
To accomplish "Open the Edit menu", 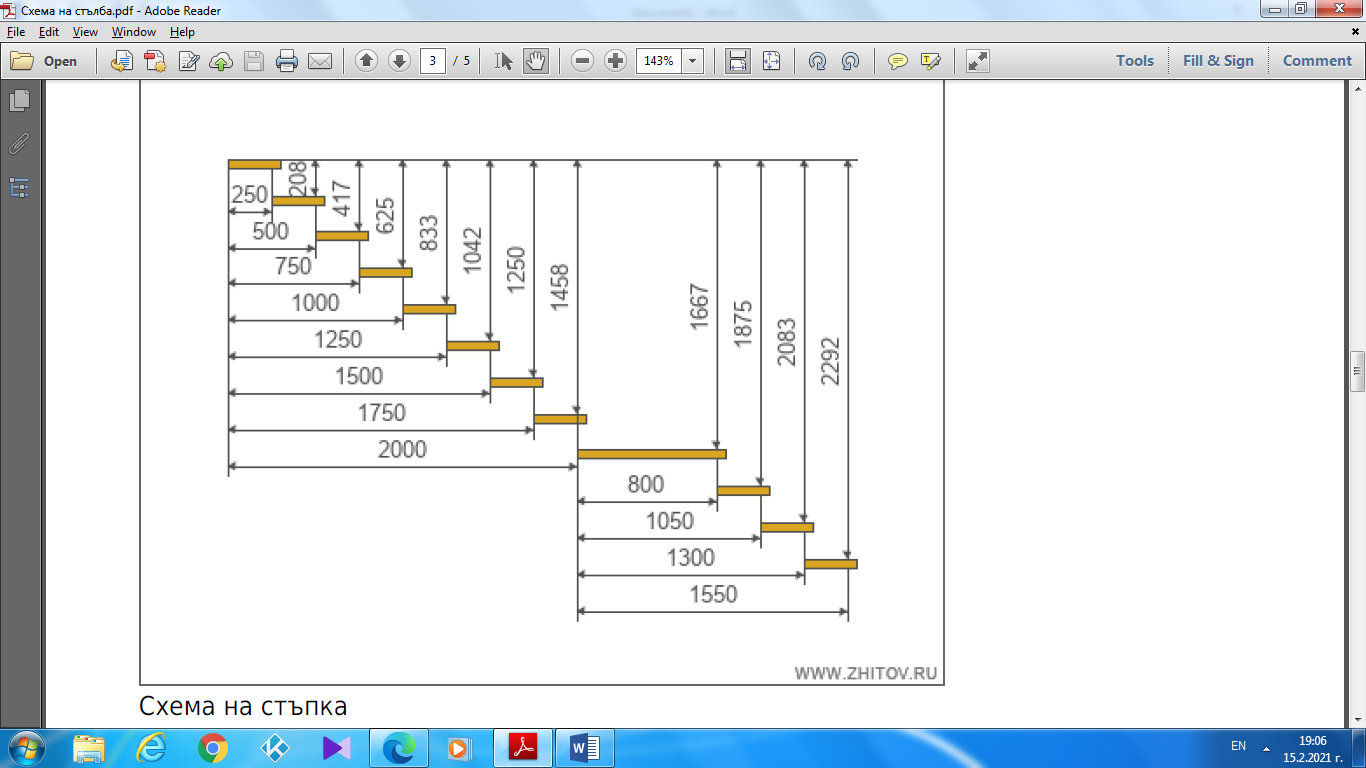I will point(49,32).
